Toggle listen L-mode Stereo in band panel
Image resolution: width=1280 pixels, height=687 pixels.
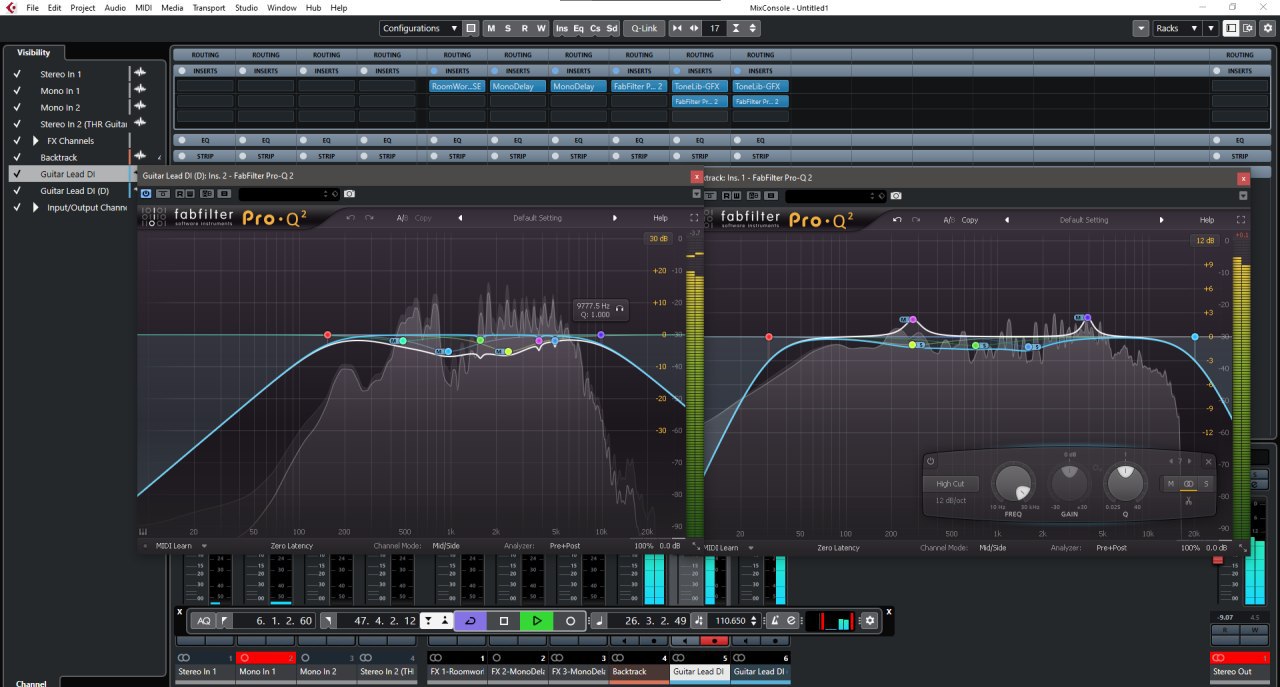pos(1189,484)
